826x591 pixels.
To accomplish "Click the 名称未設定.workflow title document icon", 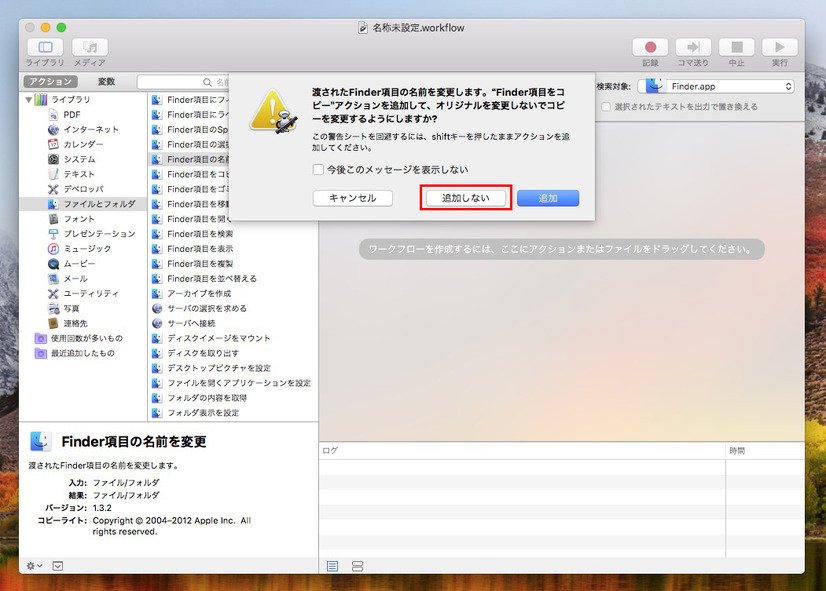I will [362, 28].
